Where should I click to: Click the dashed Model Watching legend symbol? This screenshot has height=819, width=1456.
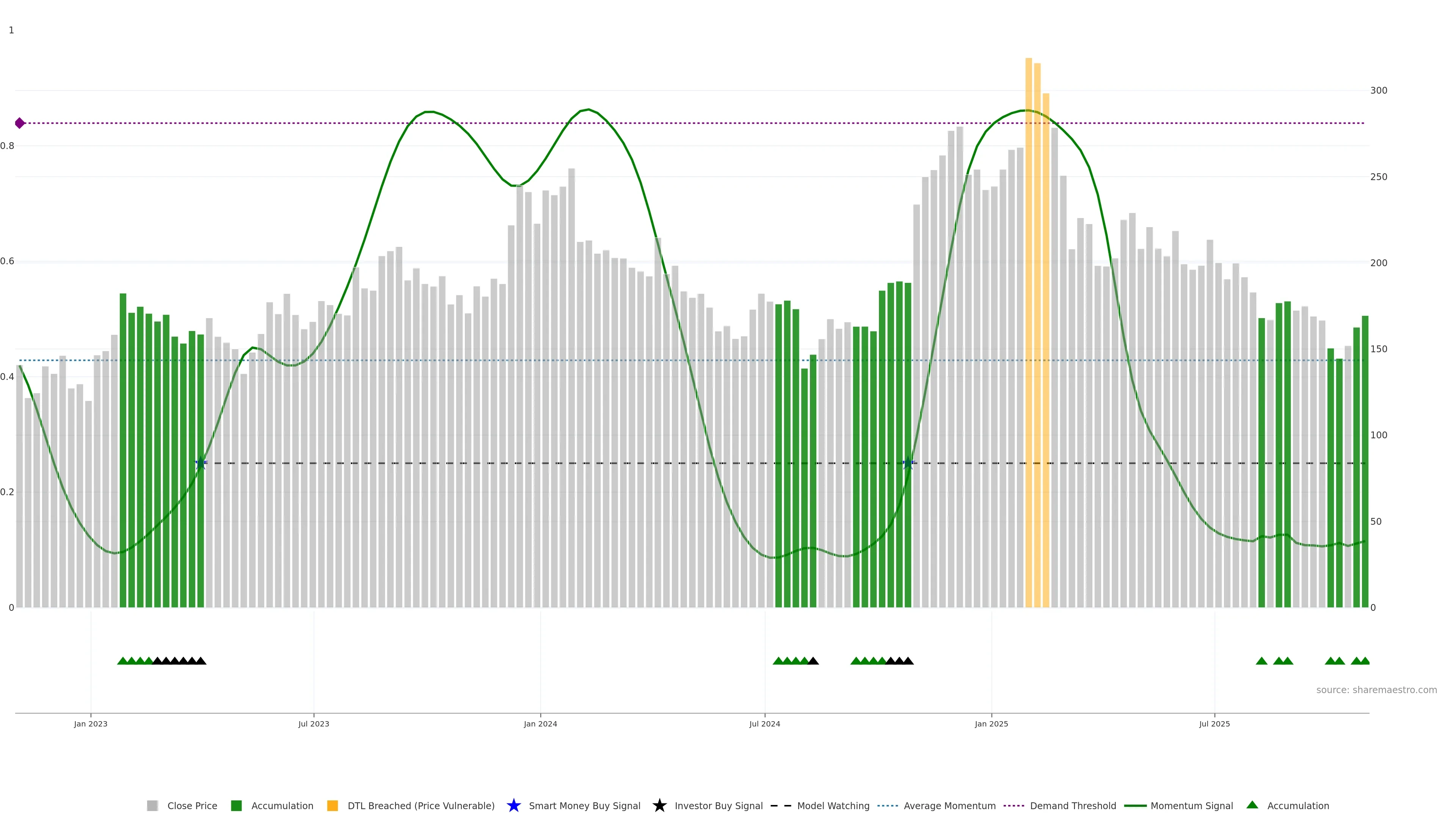(781, 805)
